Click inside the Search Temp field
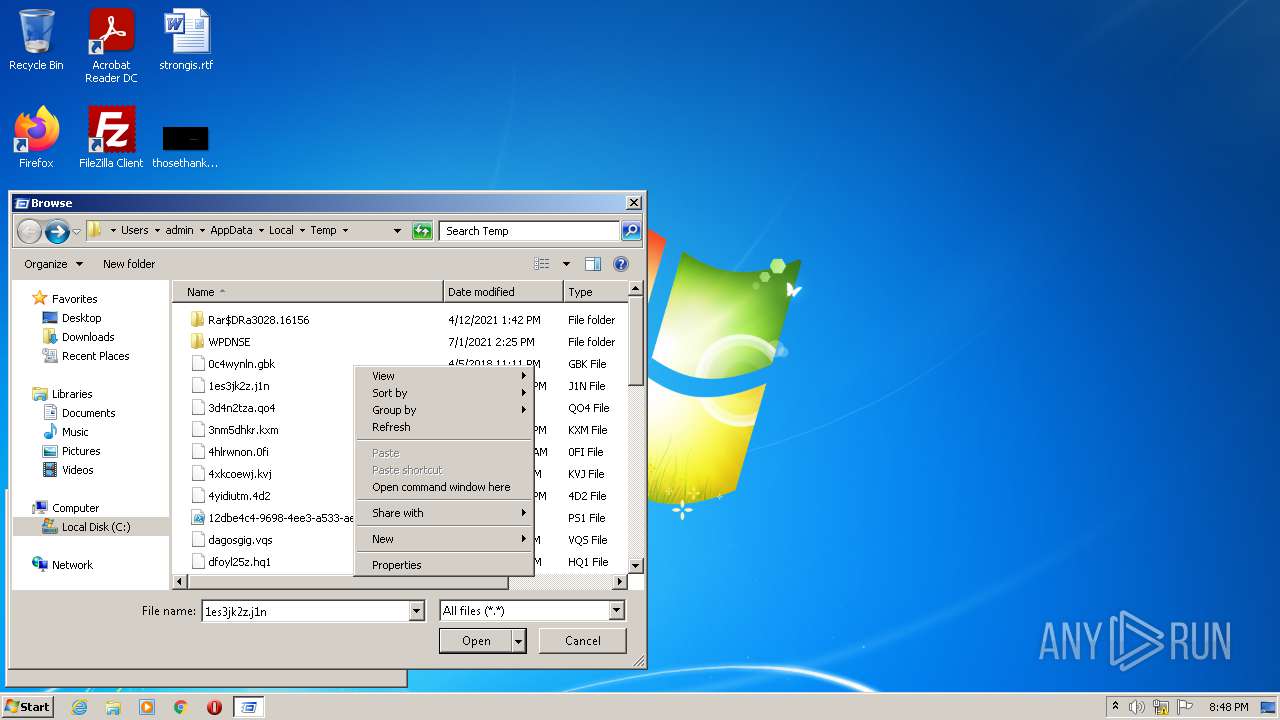 click(x=529, y=231)
